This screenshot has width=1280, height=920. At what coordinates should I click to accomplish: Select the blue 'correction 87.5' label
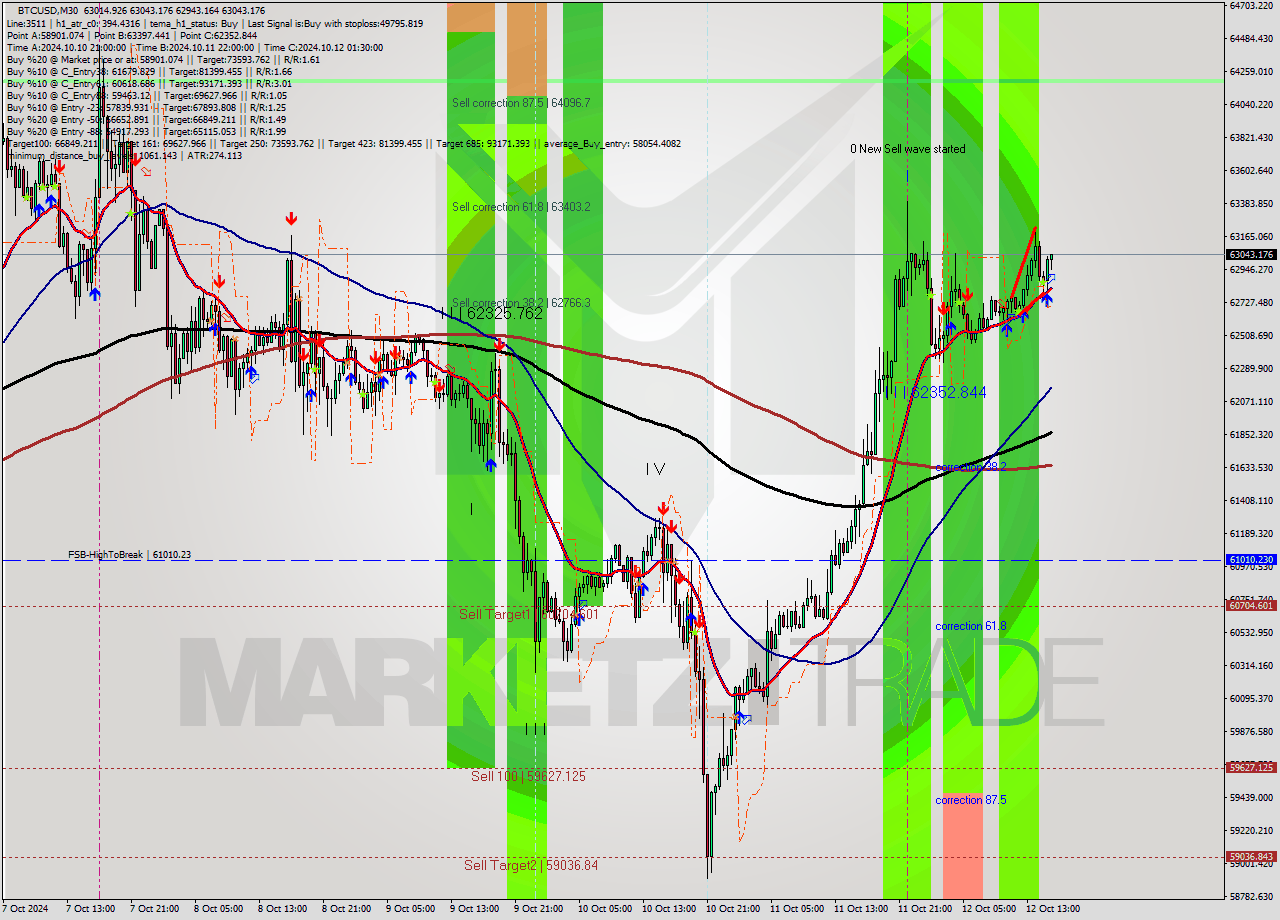pyautogui.click(x=971, y=800)
